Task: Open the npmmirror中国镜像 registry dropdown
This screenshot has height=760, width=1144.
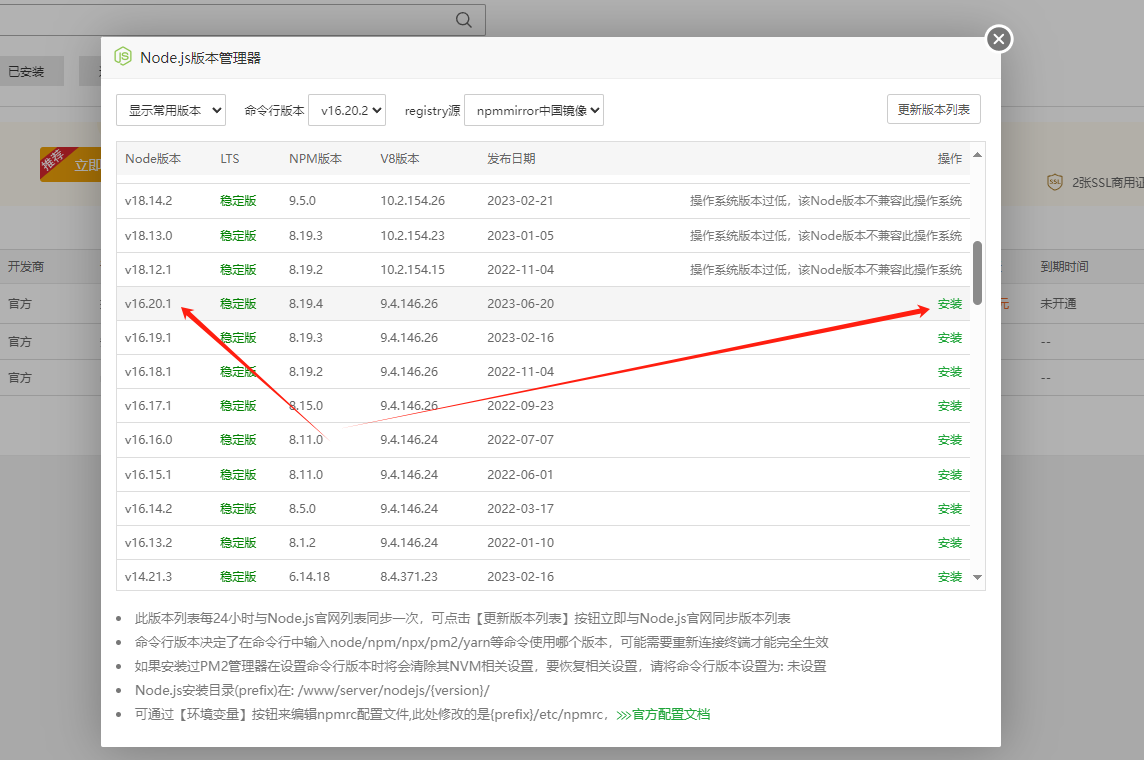Action: (x=533, y=110)
